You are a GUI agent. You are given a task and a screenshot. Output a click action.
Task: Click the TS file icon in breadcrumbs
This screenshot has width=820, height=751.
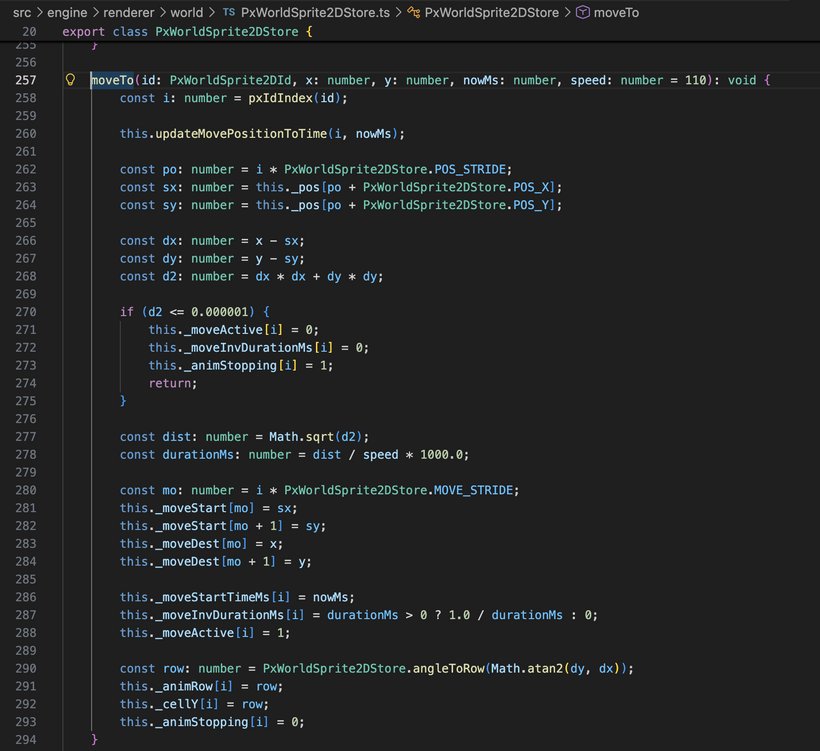229,13
